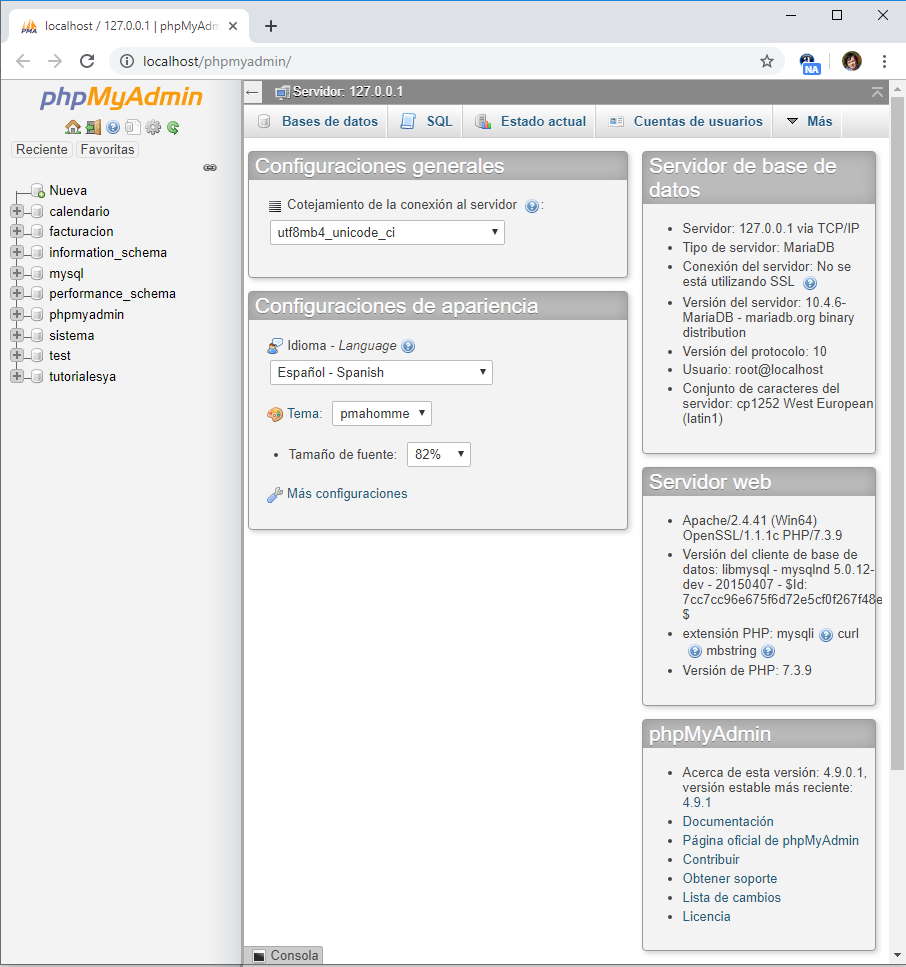Click the Servidor: 127.0.0.1 breadcrumb
This screenshot has height=967, width=906.
coord(347,92)
